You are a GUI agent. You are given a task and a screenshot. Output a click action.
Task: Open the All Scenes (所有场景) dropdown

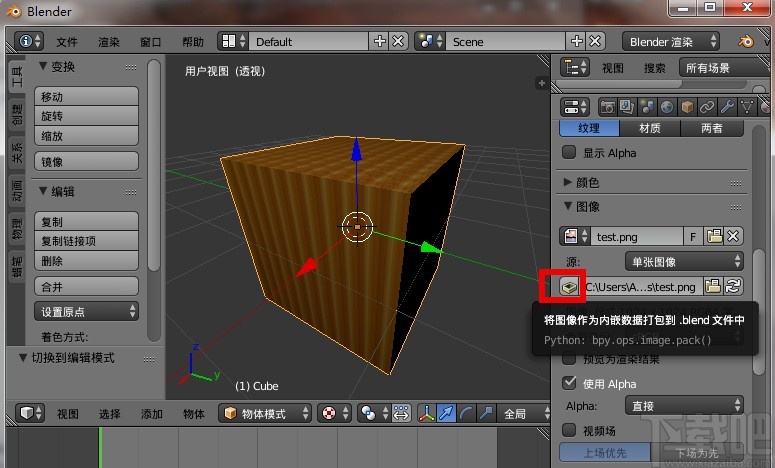pyautogui.click(x=724, y=67)
